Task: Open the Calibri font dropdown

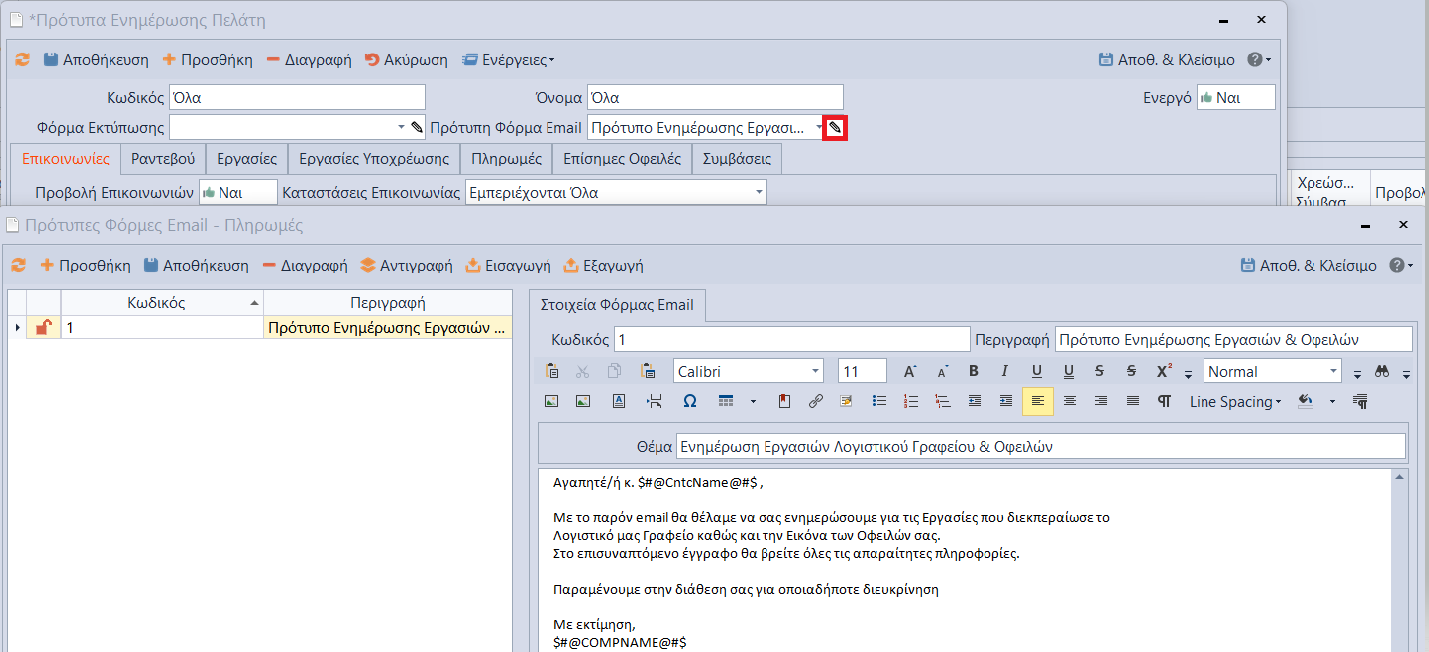Action: (816, 371)
